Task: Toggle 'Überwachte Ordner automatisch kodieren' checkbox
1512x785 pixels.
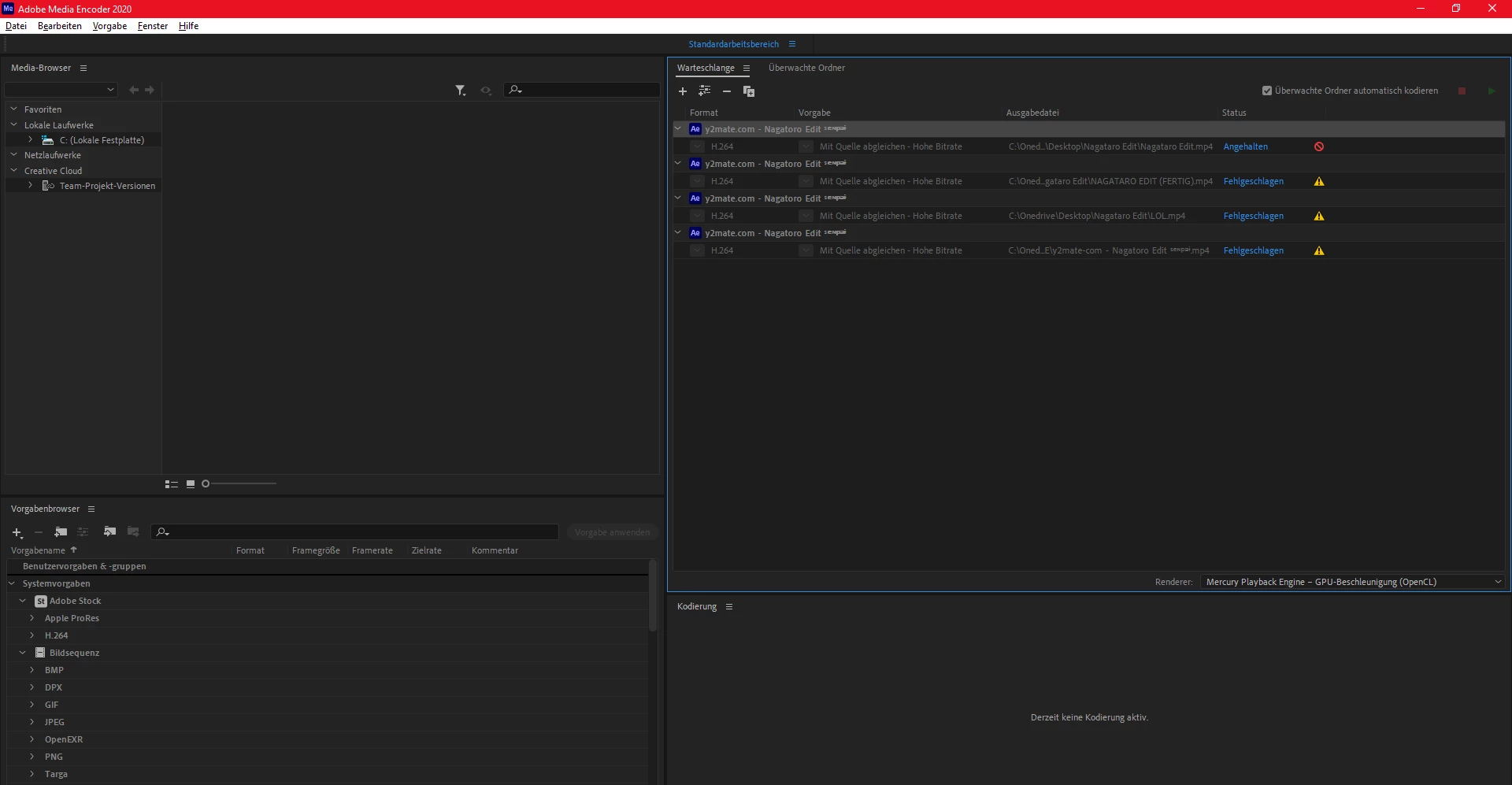Action: [1267, 91]
